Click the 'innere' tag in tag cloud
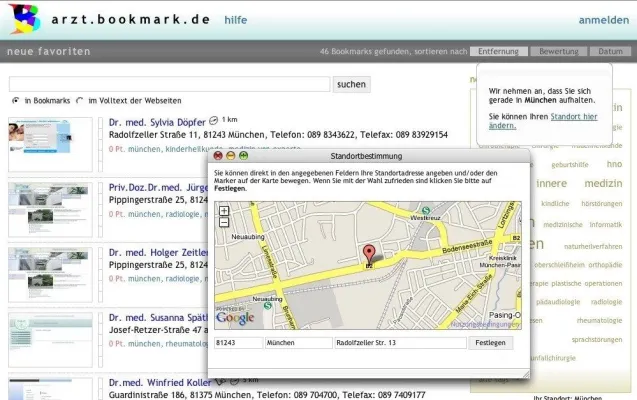This screenshot has height=400, width=637. 551,184
